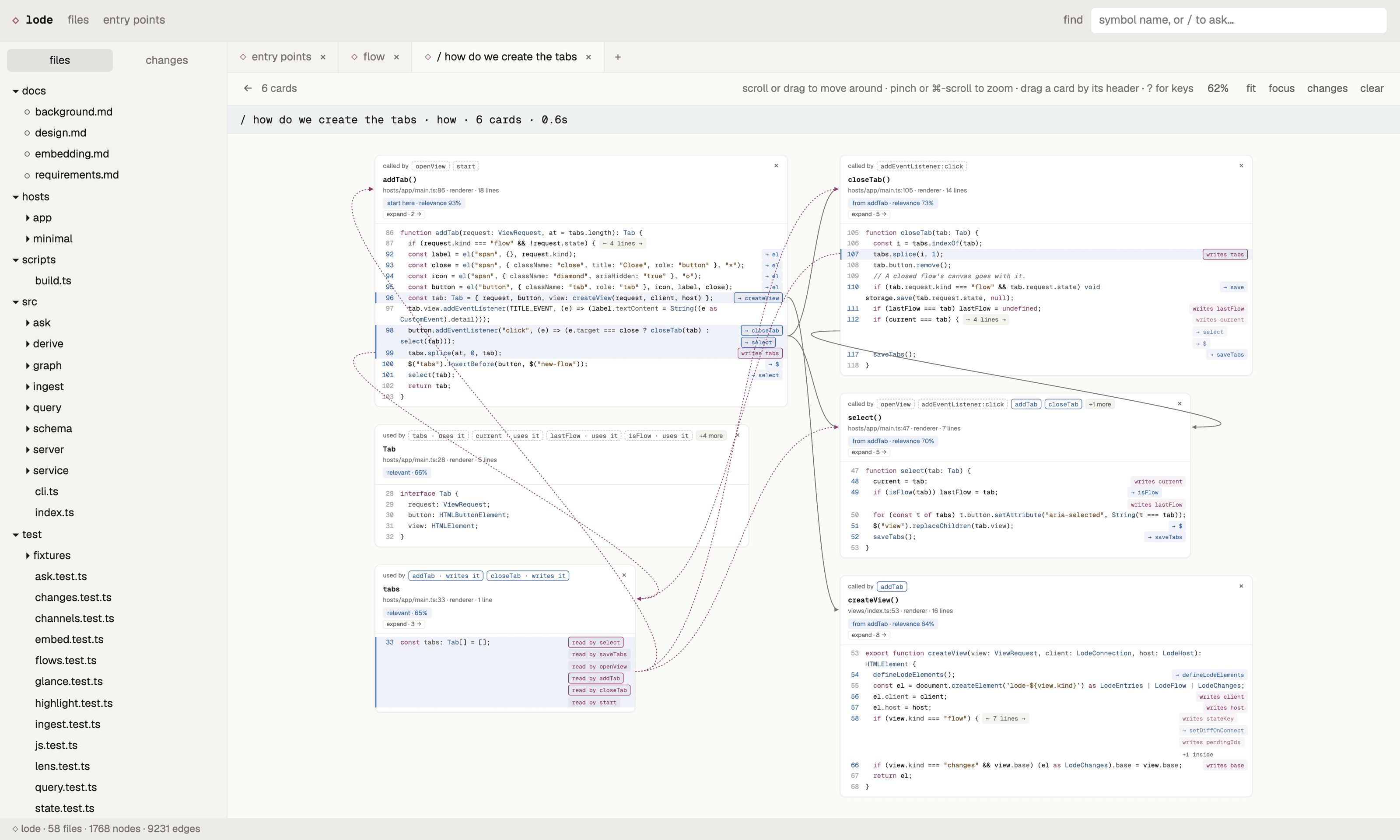Toggle focus mode in canvas toolbar

(1281, 88)
